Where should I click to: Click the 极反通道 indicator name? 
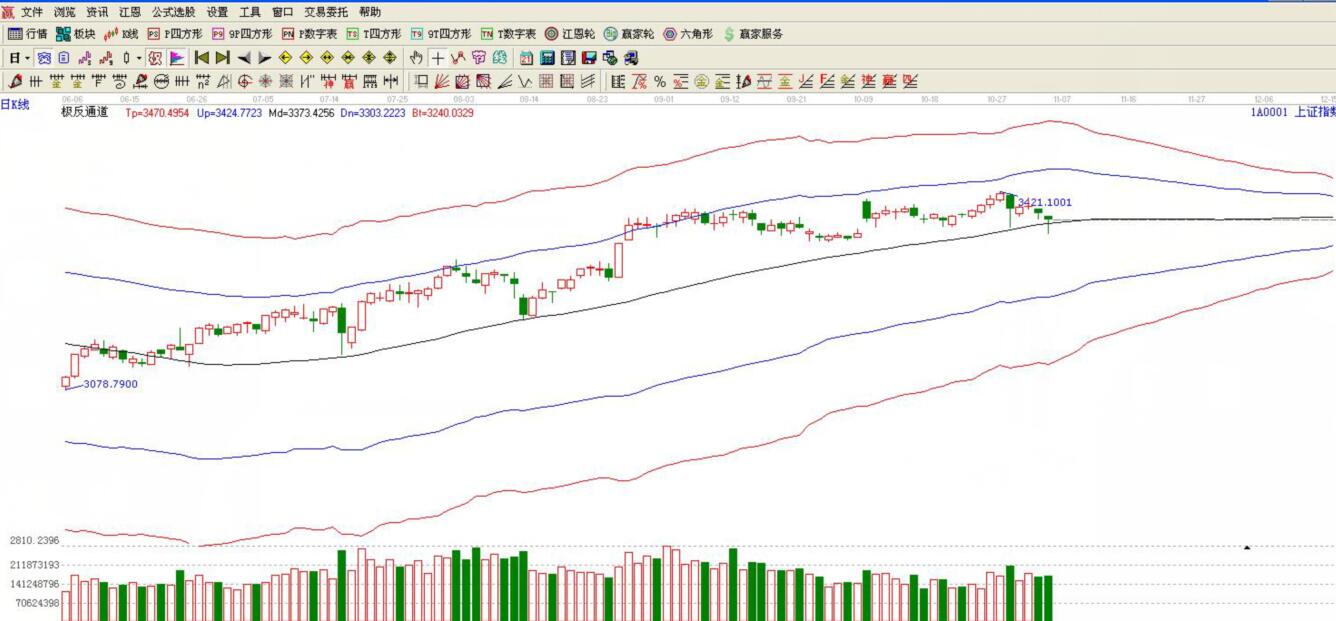(84, 113)
